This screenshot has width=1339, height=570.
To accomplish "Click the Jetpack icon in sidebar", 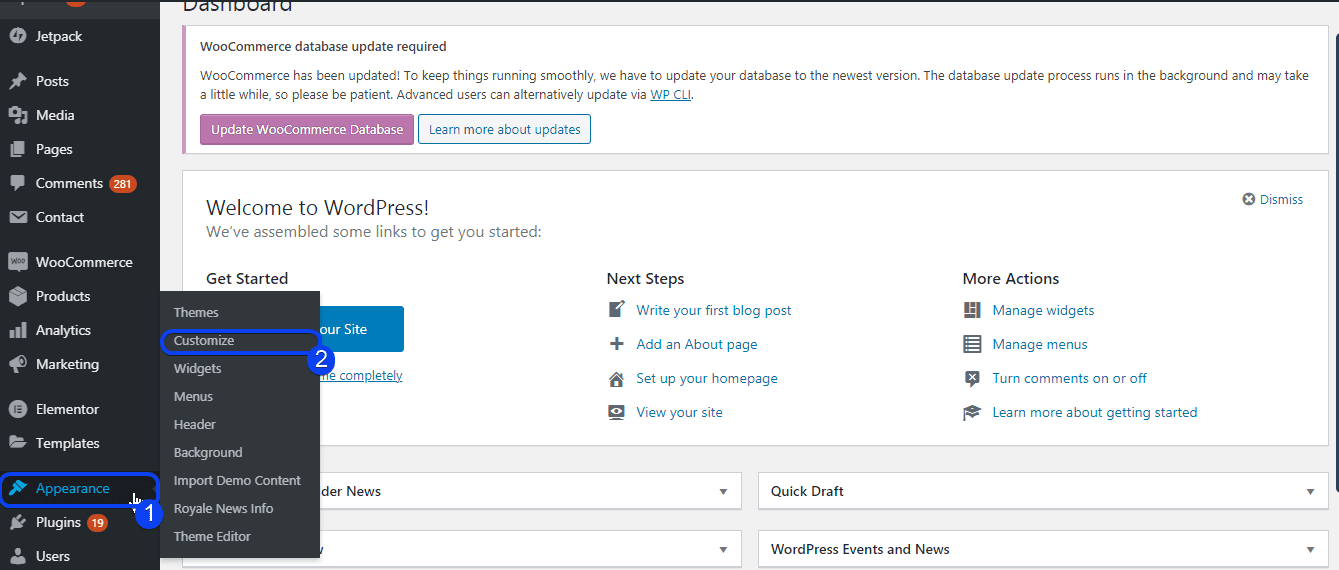I will [x=17, y=36].
